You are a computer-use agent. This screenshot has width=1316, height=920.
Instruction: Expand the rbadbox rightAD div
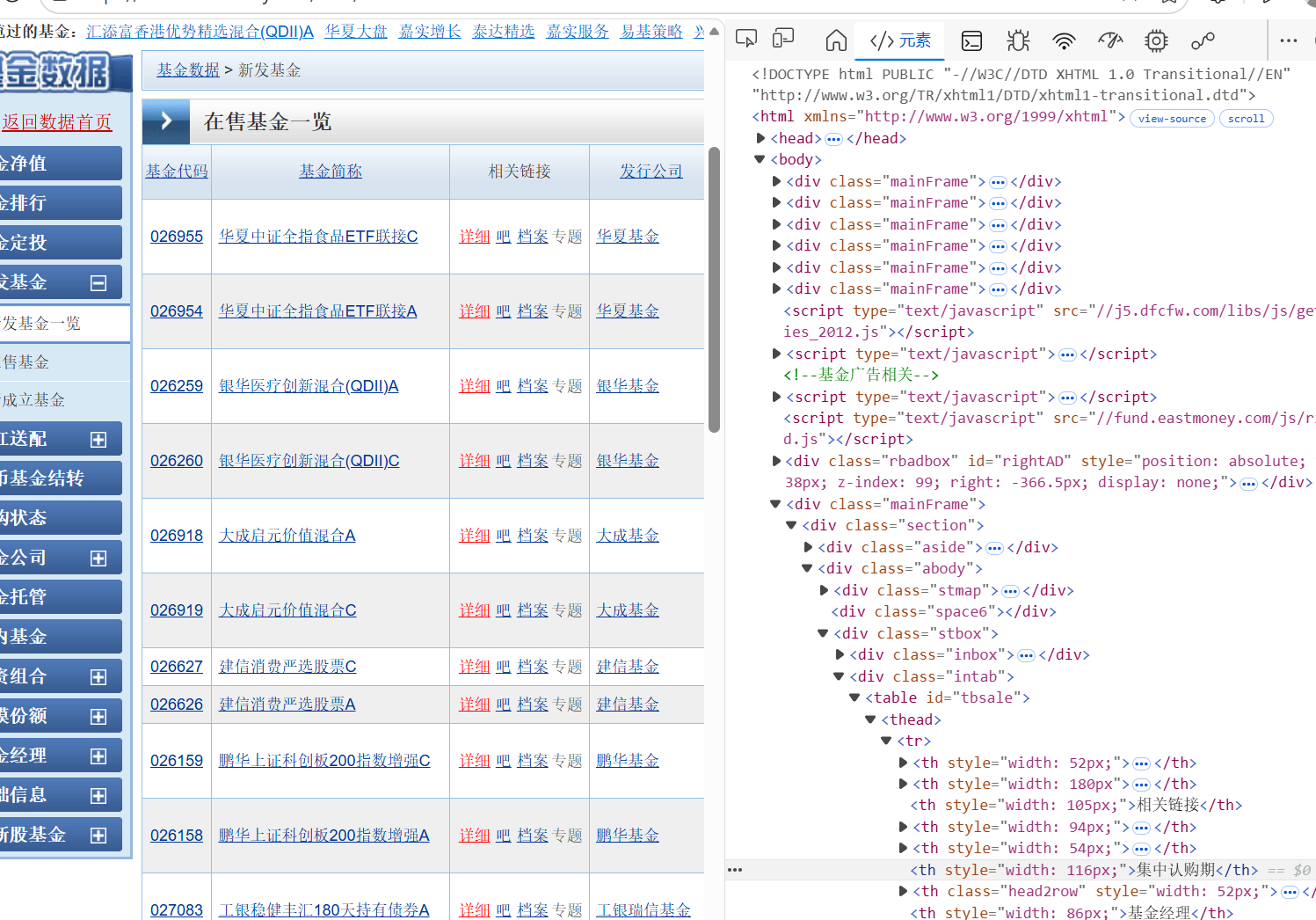[x=776, y=461]
